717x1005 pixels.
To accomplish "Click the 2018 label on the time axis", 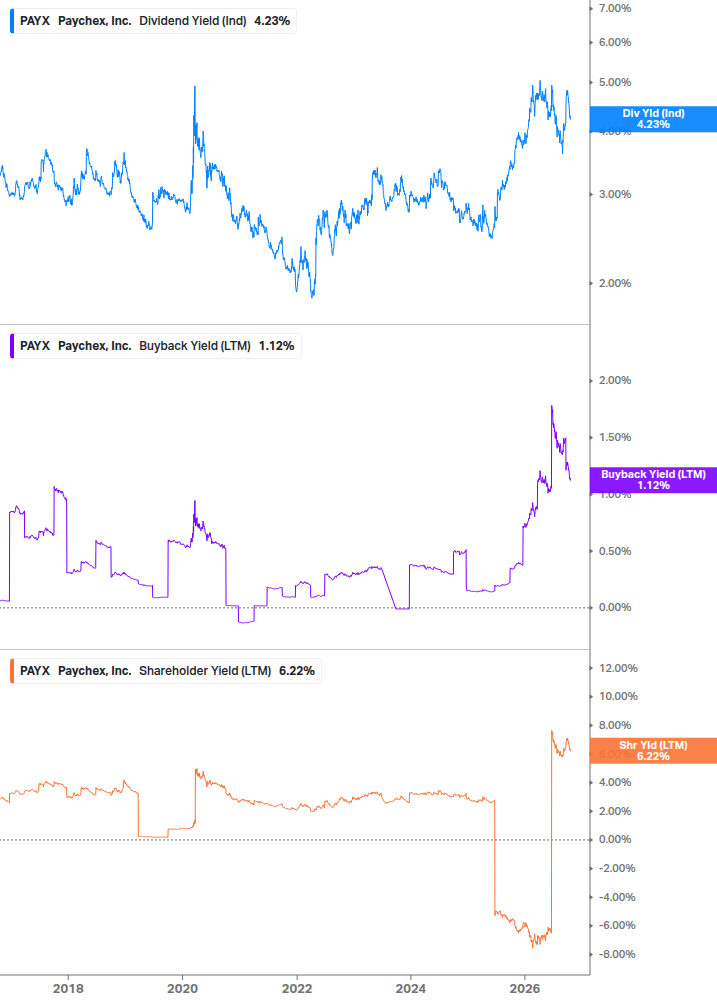I will click(x=68, y=988).
